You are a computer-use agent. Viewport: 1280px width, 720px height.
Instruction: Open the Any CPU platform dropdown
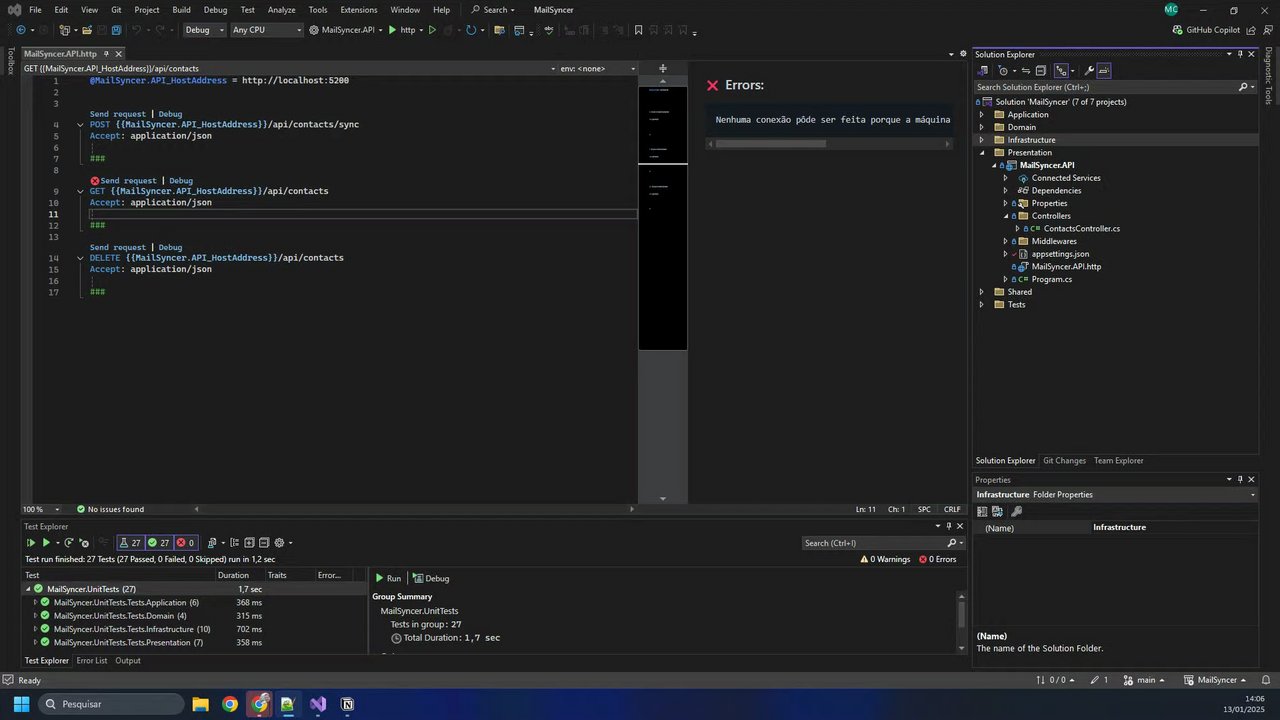266,30
